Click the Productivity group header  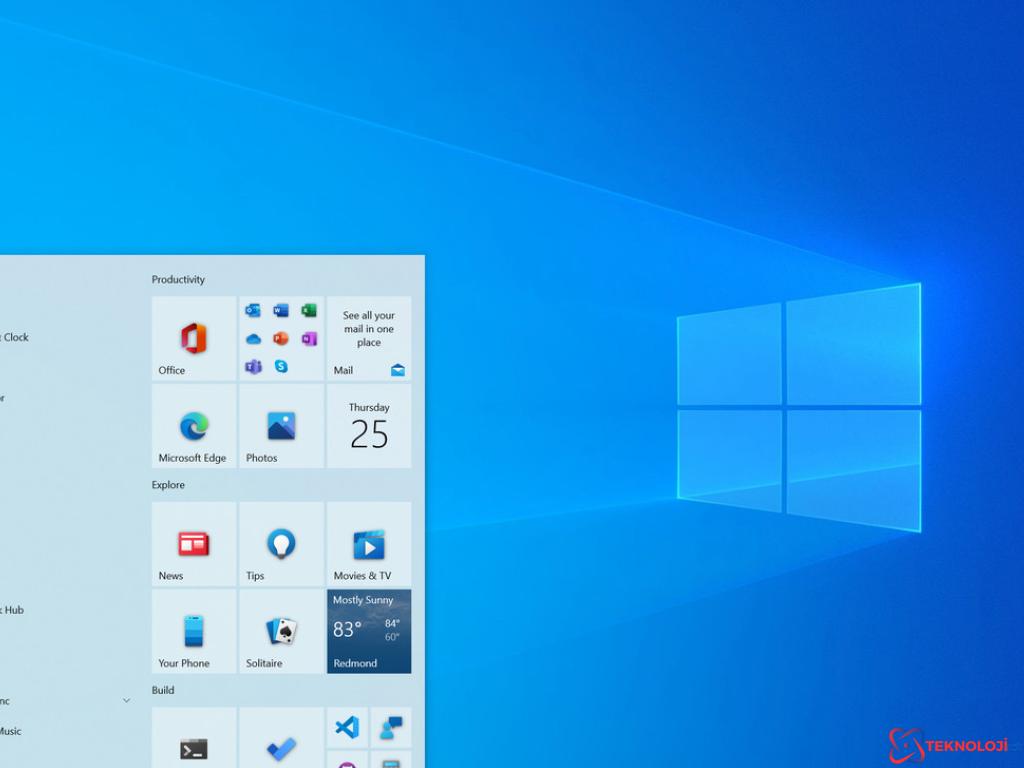178,280
